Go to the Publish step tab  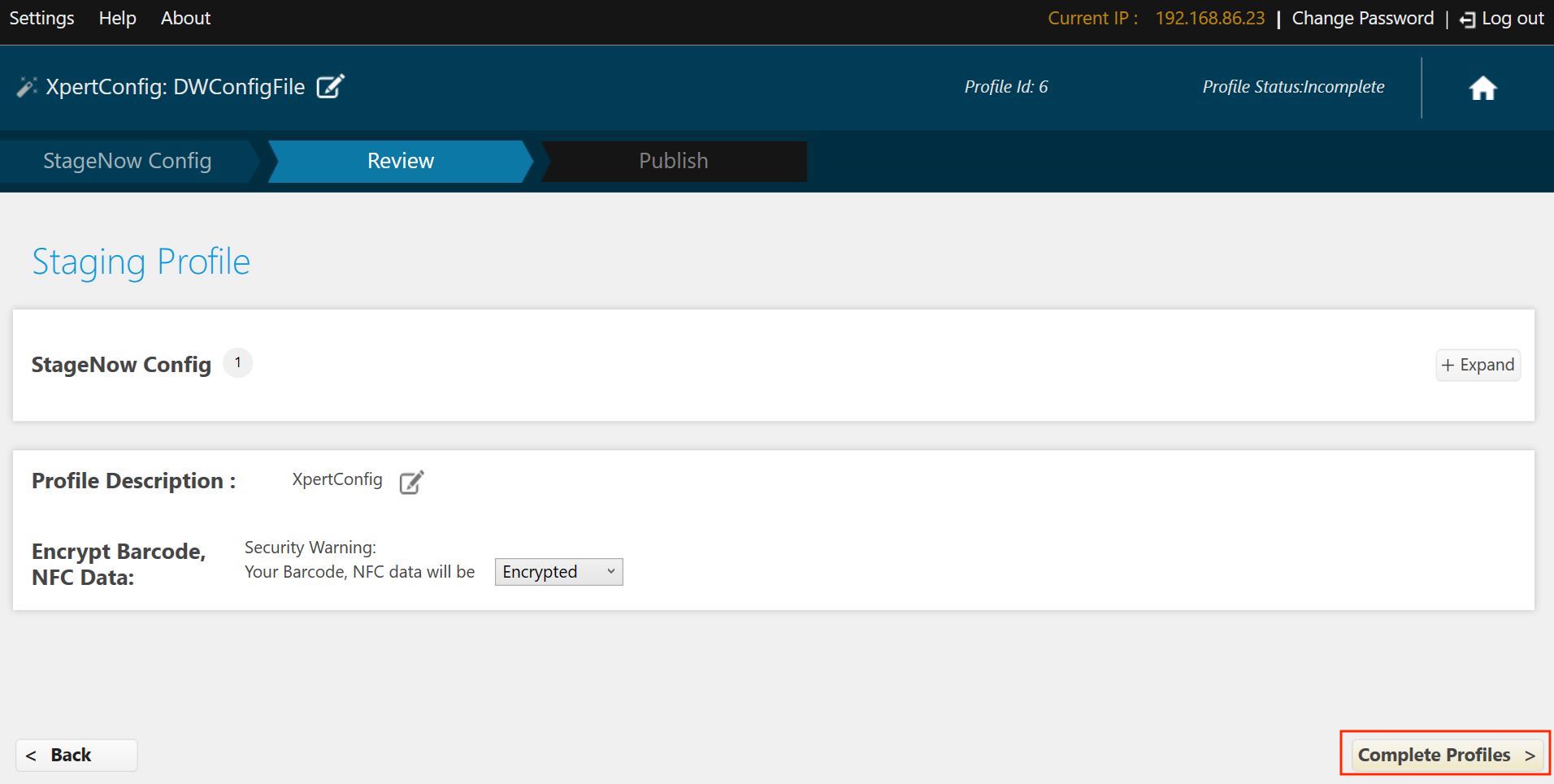point(674,161)
